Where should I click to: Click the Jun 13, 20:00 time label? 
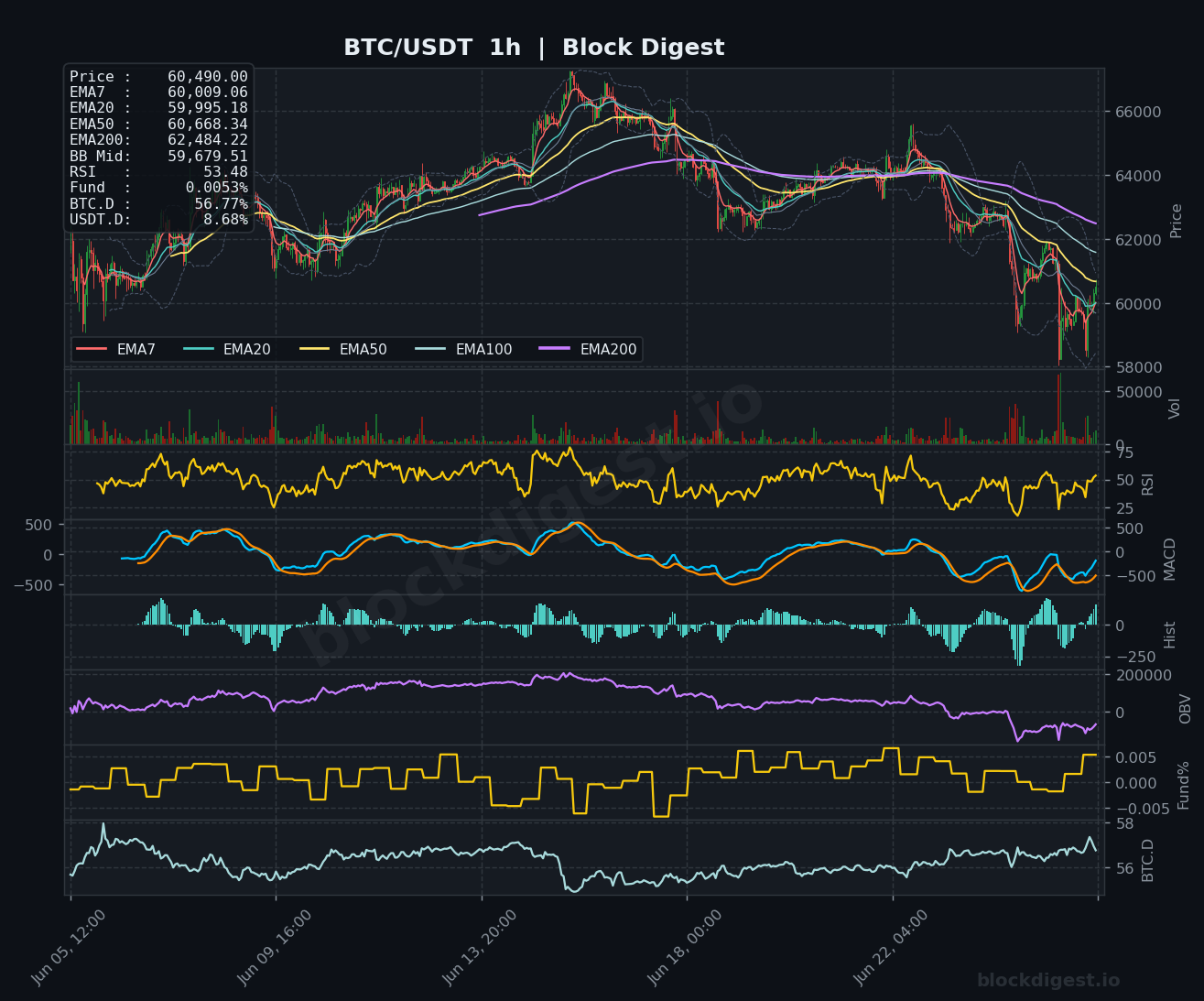click(x=480, y=947)
